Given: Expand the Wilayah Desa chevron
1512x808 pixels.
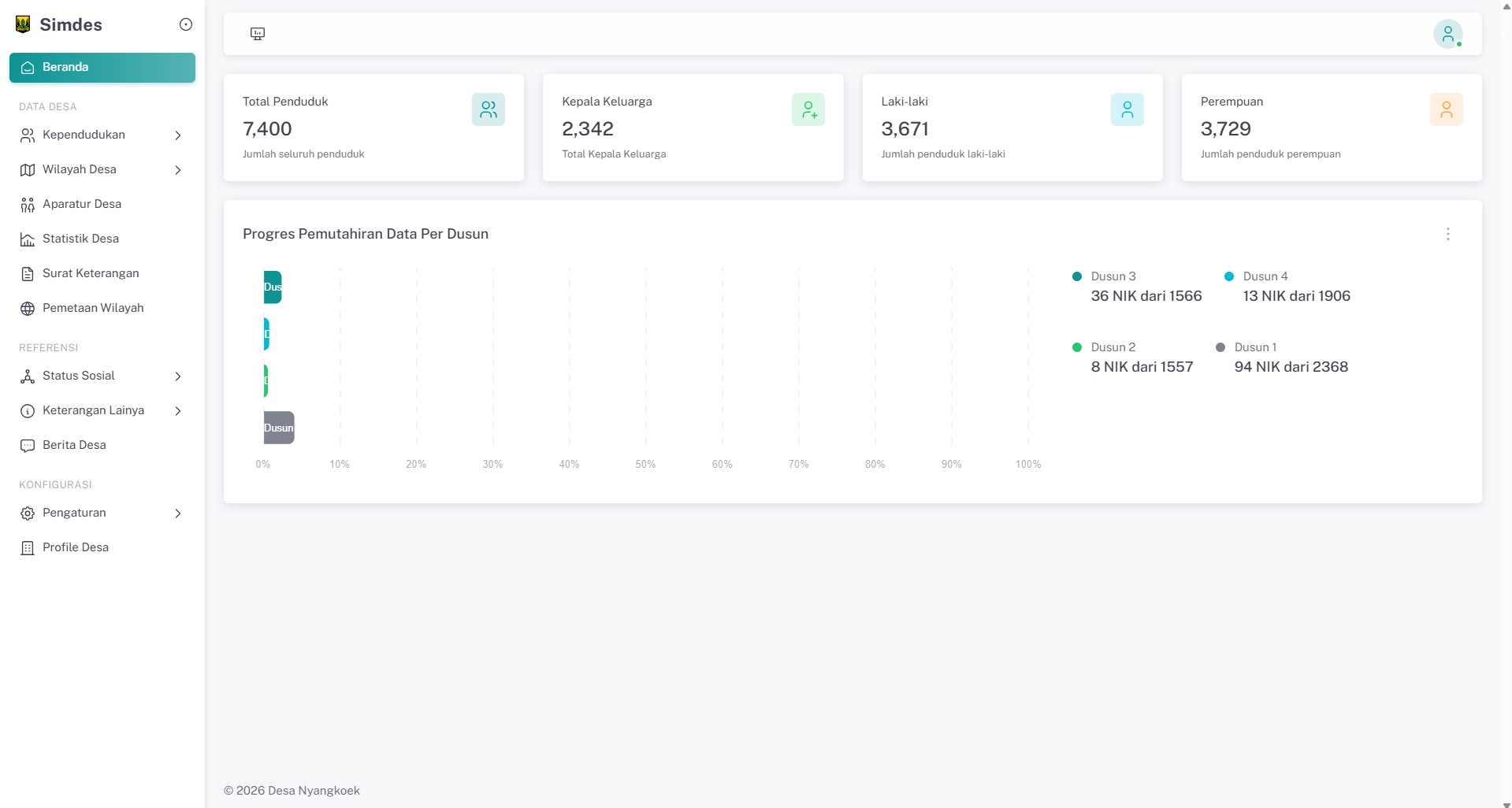Looking at the screenshot, I should 178,170.
